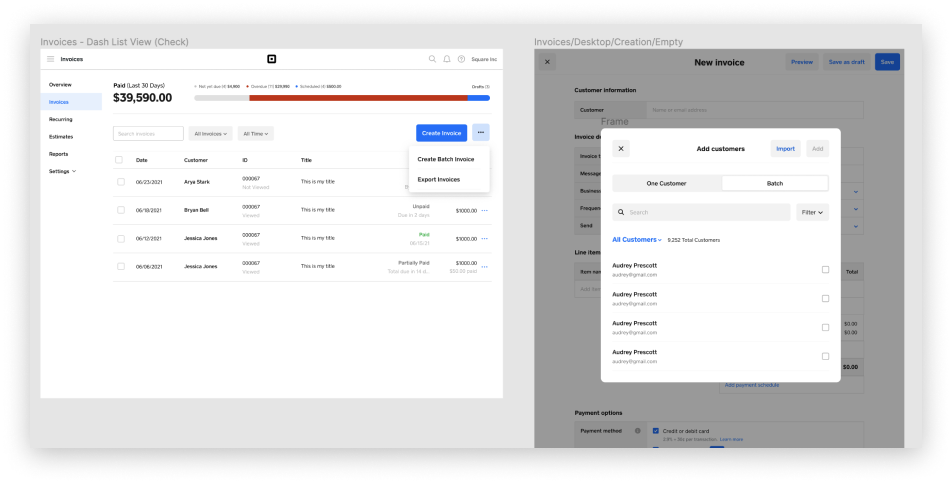Viewport: 952px width, 484px height.
Task: Toggle the select-all checkbox in table header
Action: coord(120,160)
